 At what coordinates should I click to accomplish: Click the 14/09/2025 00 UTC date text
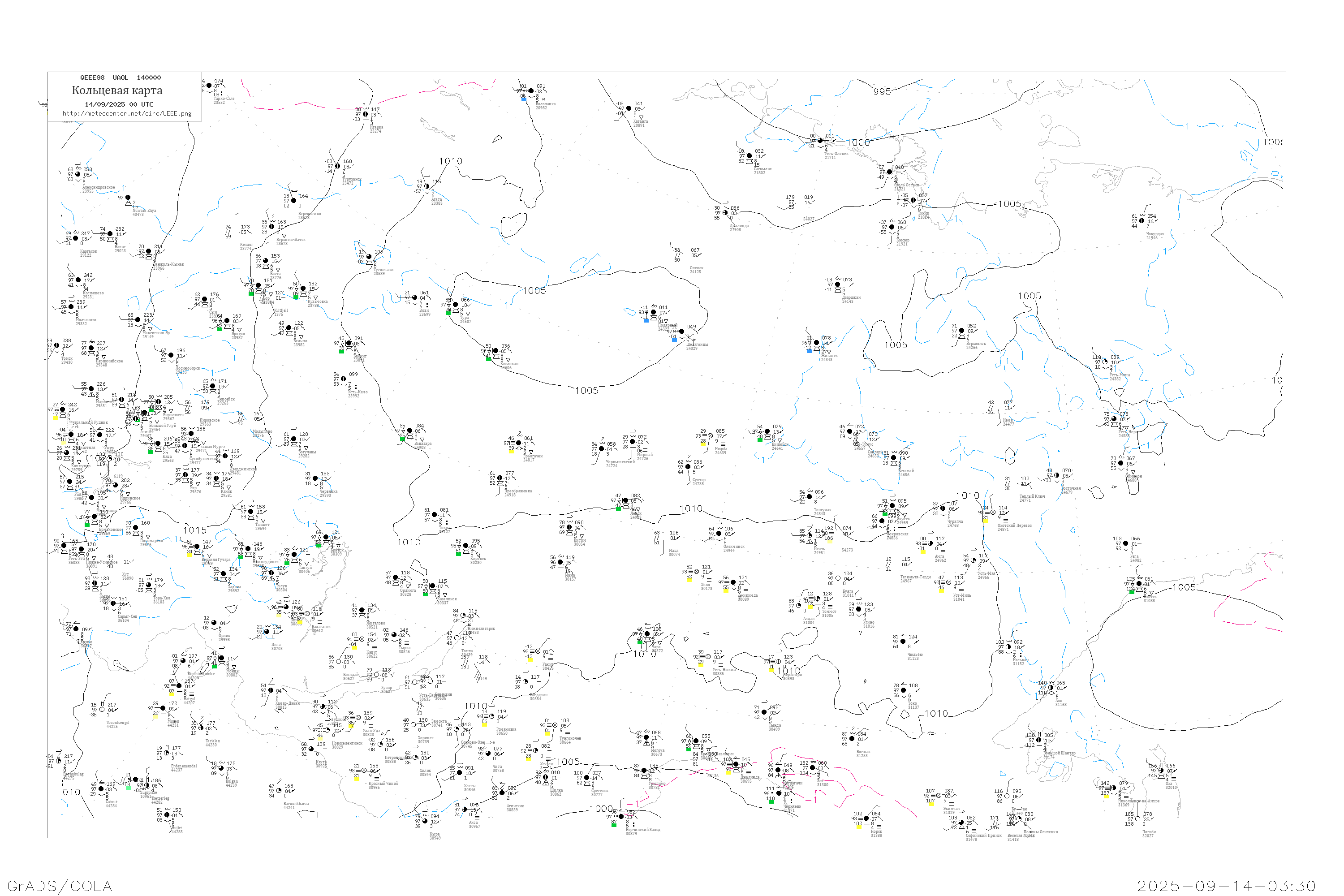pos(119,104)
